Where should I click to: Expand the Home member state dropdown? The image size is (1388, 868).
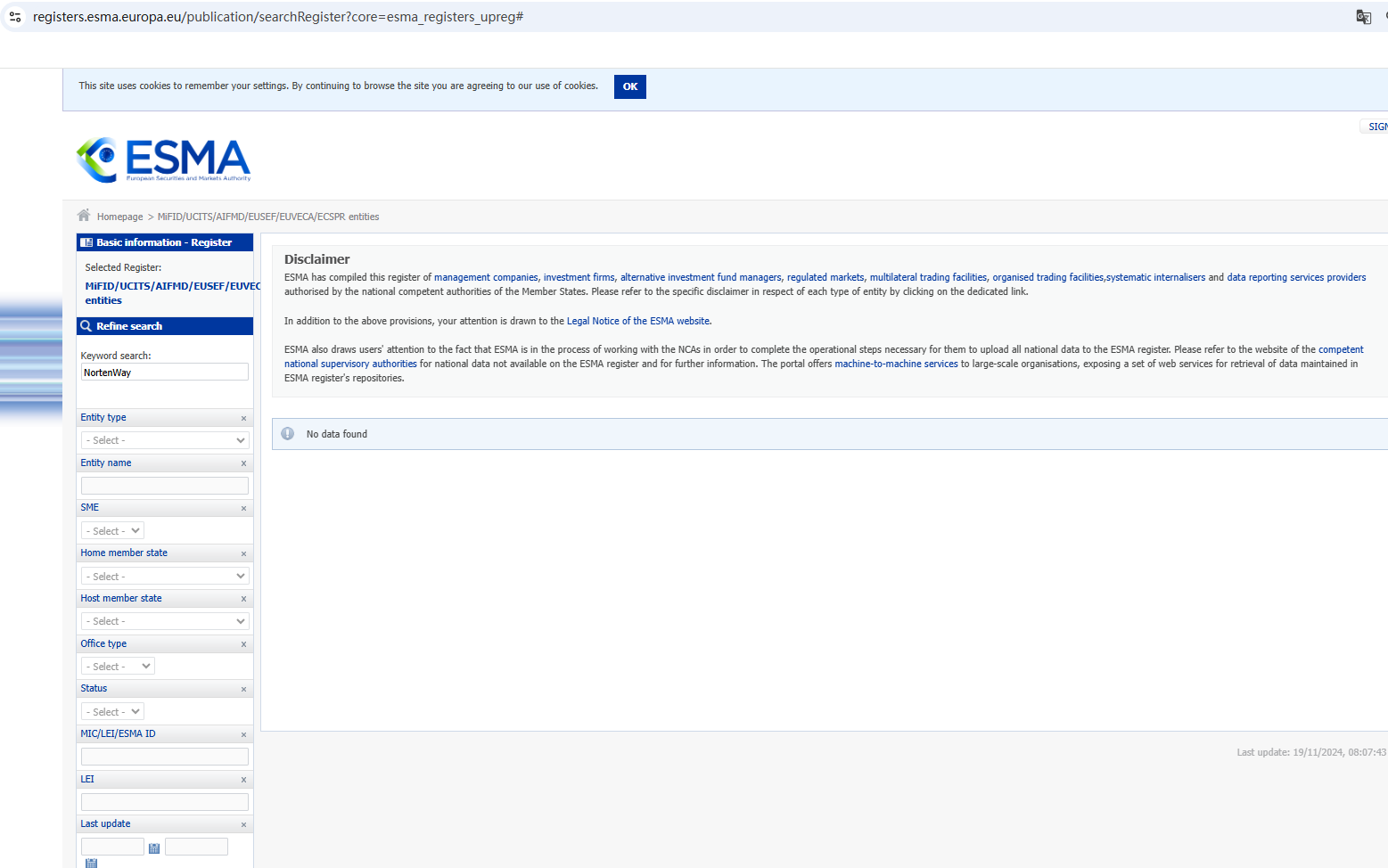[x=165, y=577]
